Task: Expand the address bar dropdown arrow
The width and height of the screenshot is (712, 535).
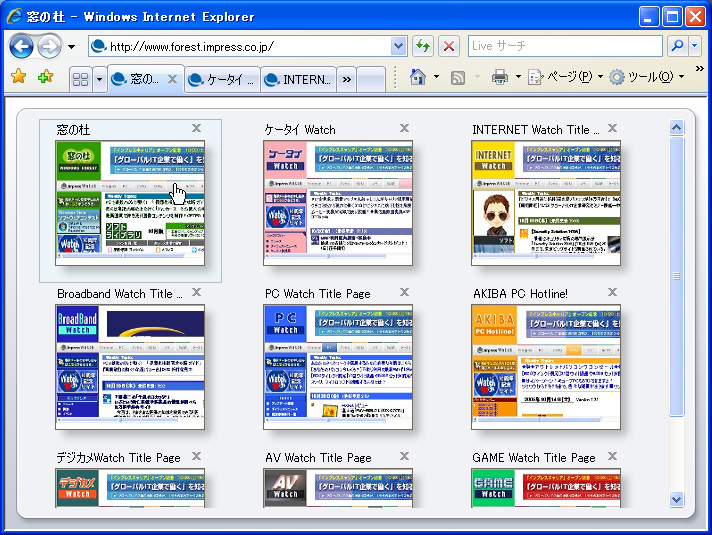Action: point(398,46)
